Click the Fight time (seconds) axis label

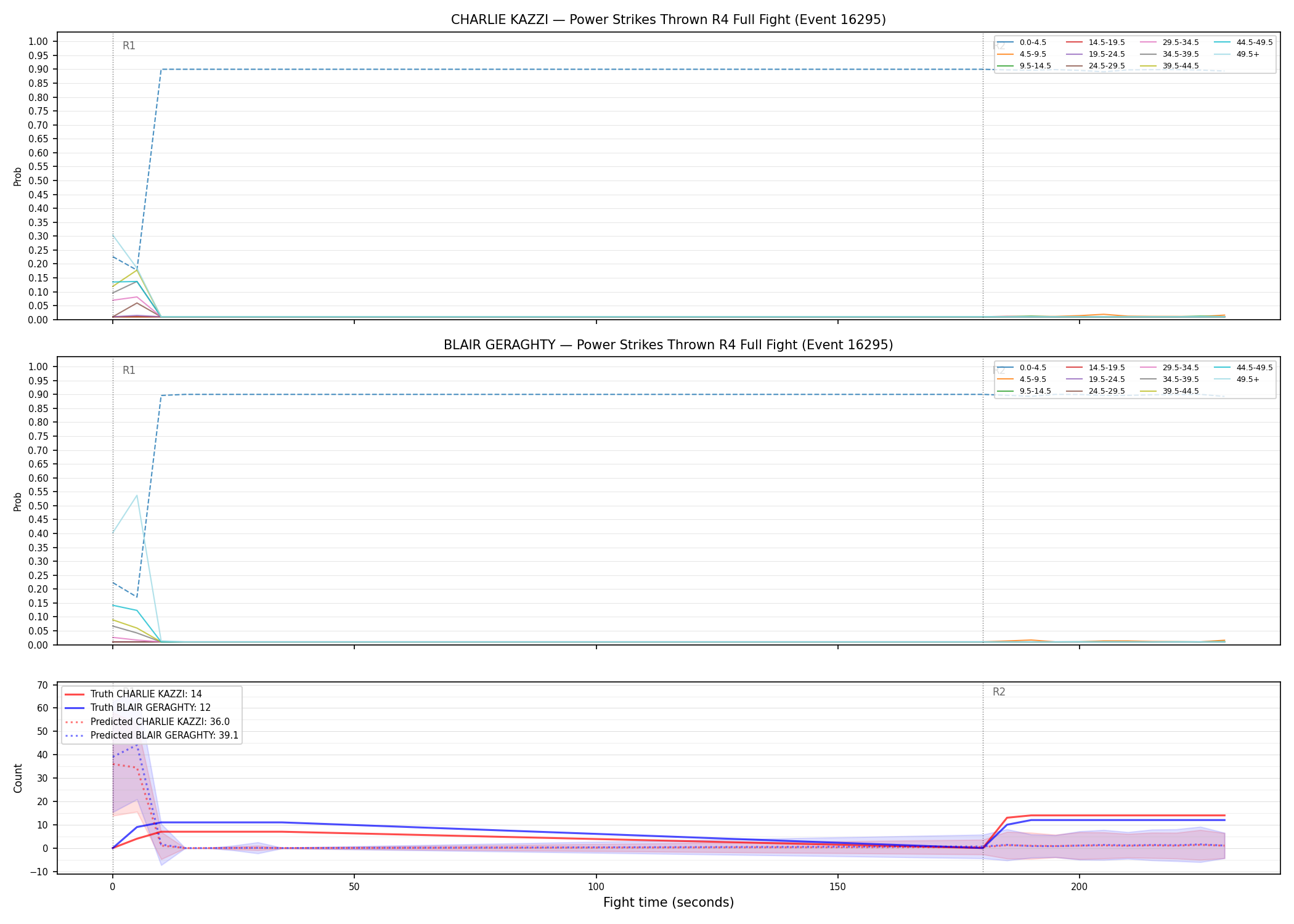click(x=669, y=902)
